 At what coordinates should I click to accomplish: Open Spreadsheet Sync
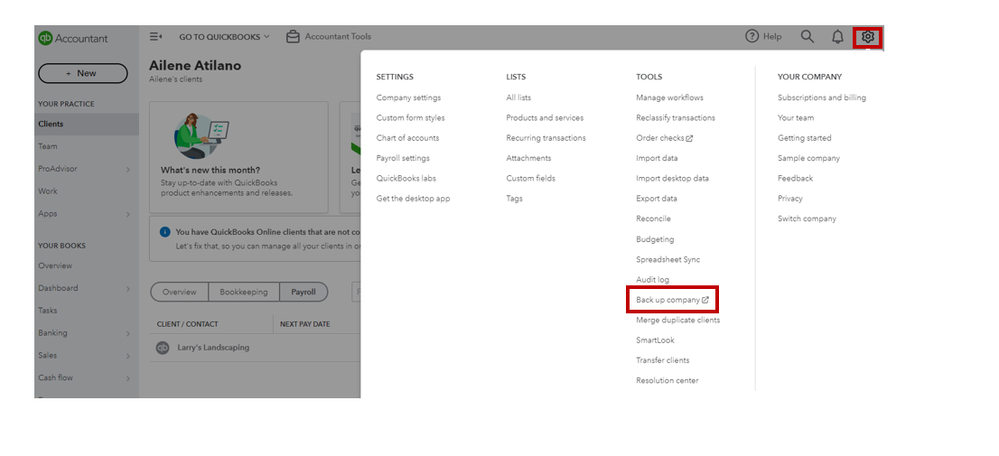[668, 260]
